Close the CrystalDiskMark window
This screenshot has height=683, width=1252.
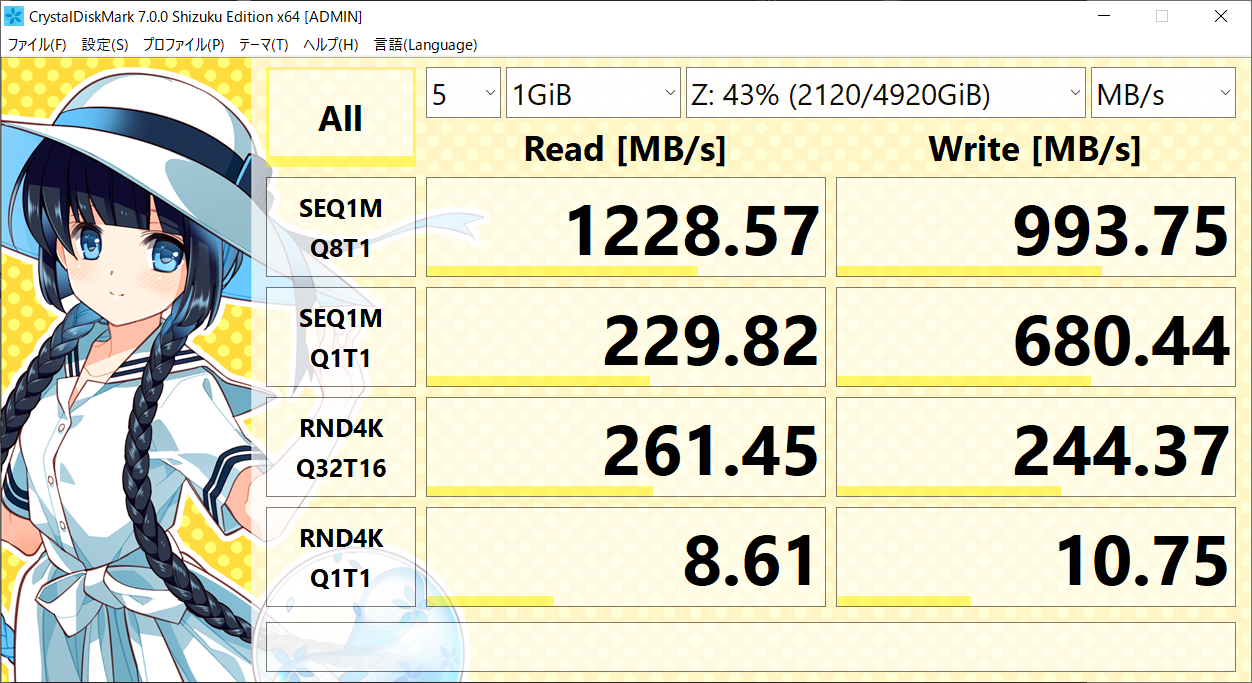pos(1221,16)
